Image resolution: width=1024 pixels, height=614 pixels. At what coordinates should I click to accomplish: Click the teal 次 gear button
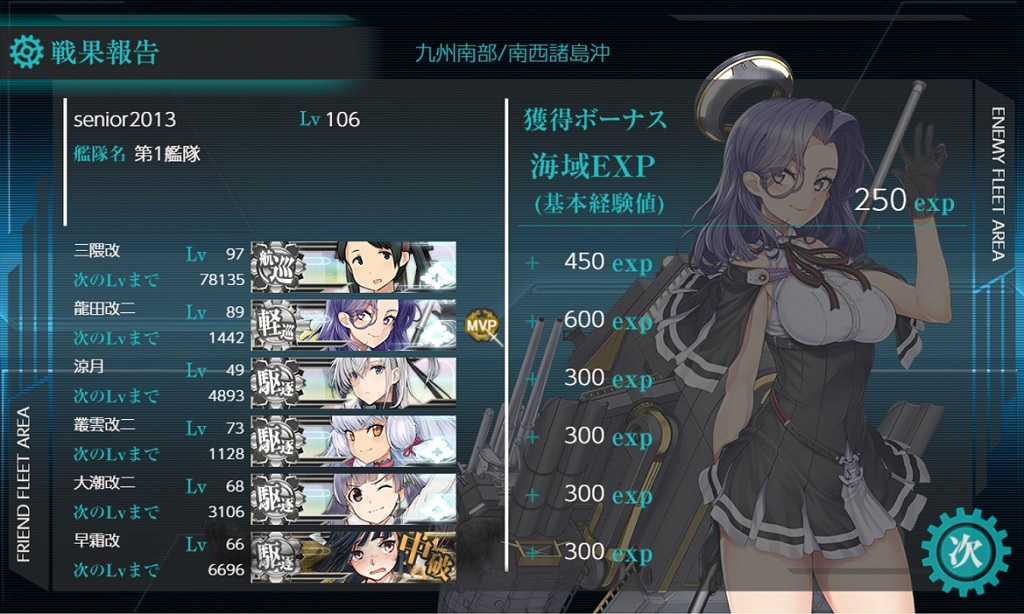click(x=965, y=551)
